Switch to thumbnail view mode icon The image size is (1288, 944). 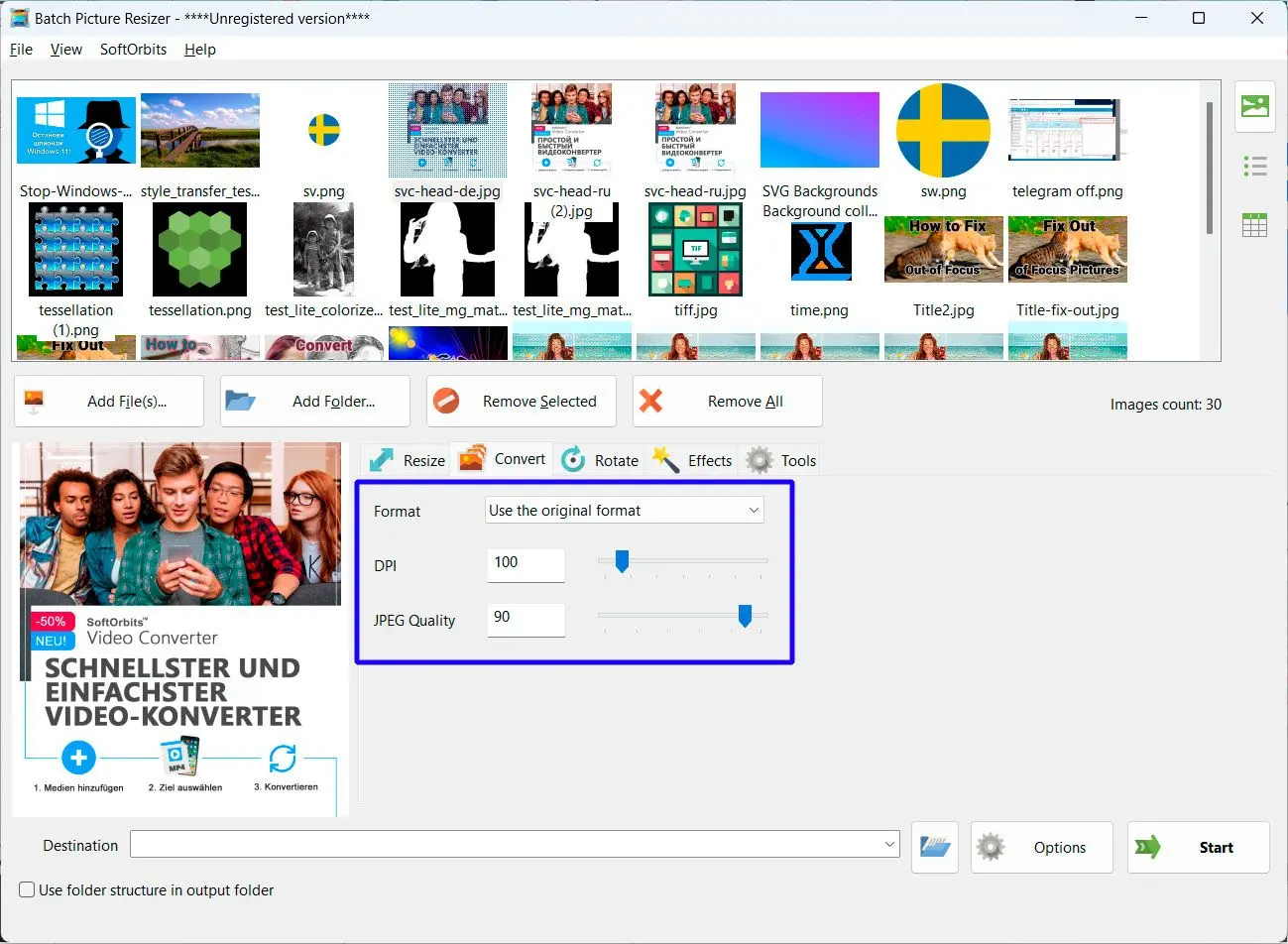[x=1254, y=105]
